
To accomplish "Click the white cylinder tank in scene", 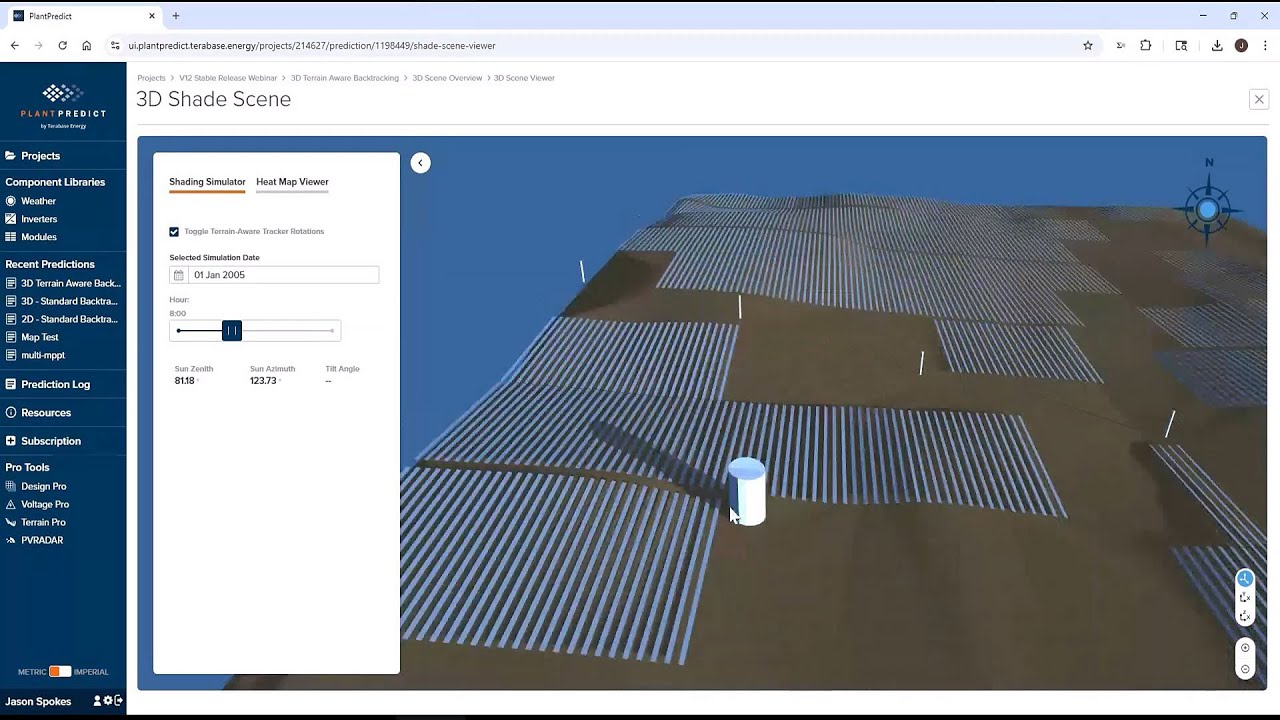I will pyautogui.click(x=747, y=491).
